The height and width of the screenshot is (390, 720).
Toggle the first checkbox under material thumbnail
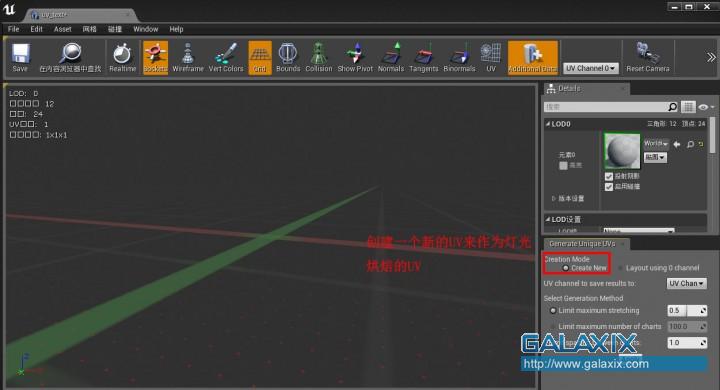click(x=609, y=176)
